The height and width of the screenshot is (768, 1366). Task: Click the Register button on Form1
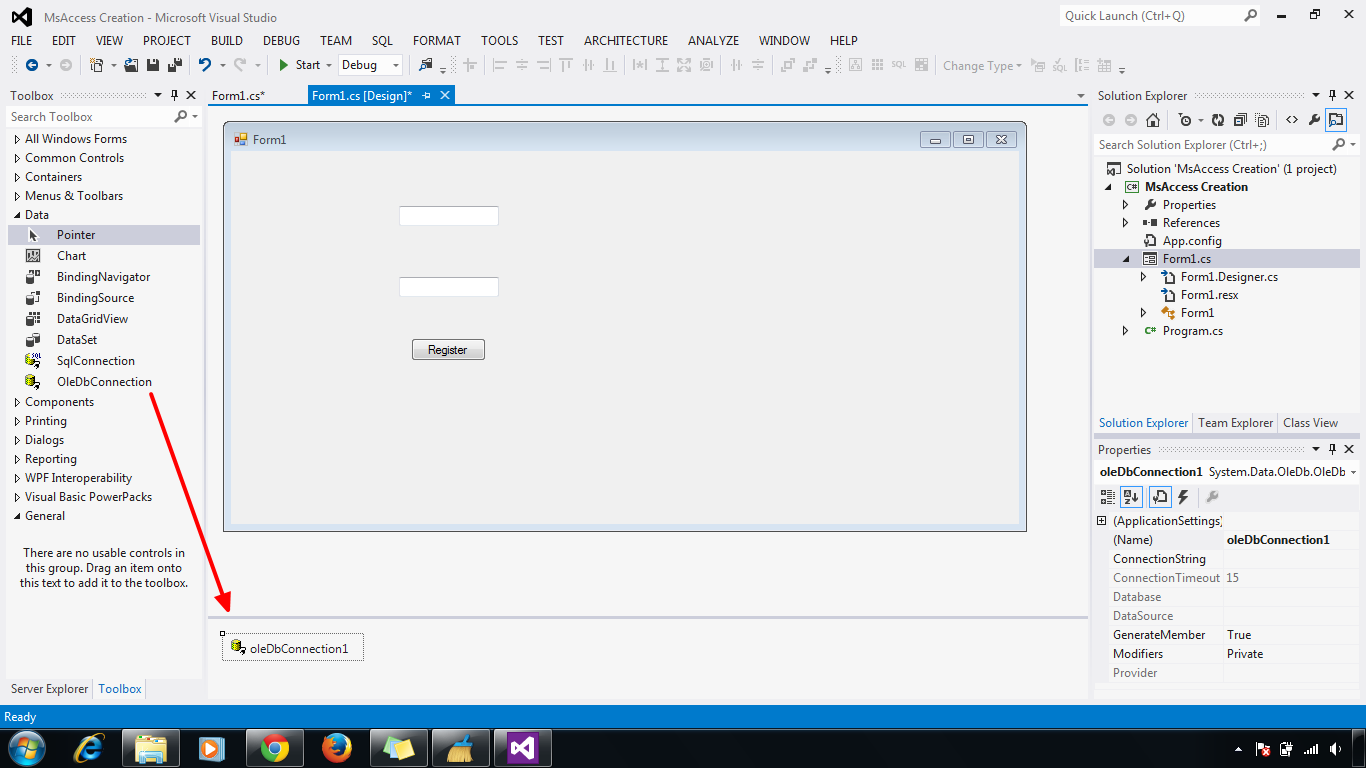[x=448, y=349]
